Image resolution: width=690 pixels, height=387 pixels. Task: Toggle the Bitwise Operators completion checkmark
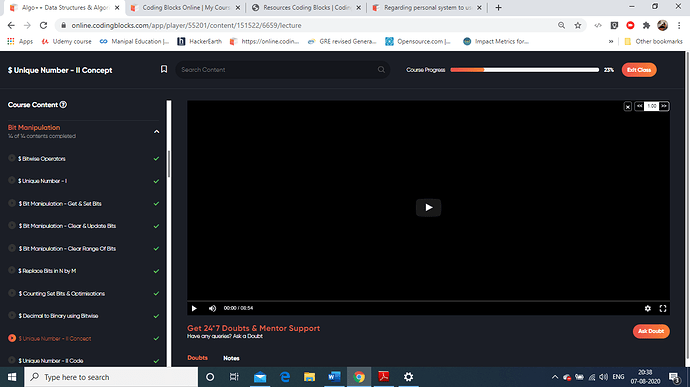[156, 158]
